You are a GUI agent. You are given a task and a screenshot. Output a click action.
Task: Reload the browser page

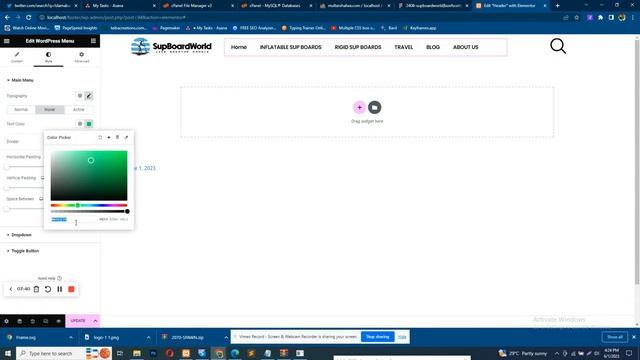pos(29,18)
